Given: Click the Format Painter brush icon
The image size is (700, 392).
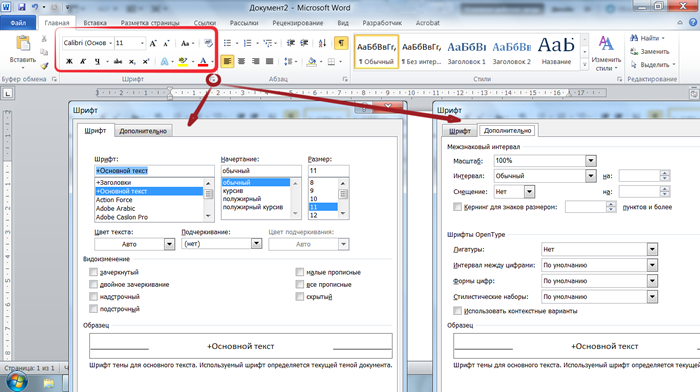Looking at the screenshot, I should tap(44, 66).
